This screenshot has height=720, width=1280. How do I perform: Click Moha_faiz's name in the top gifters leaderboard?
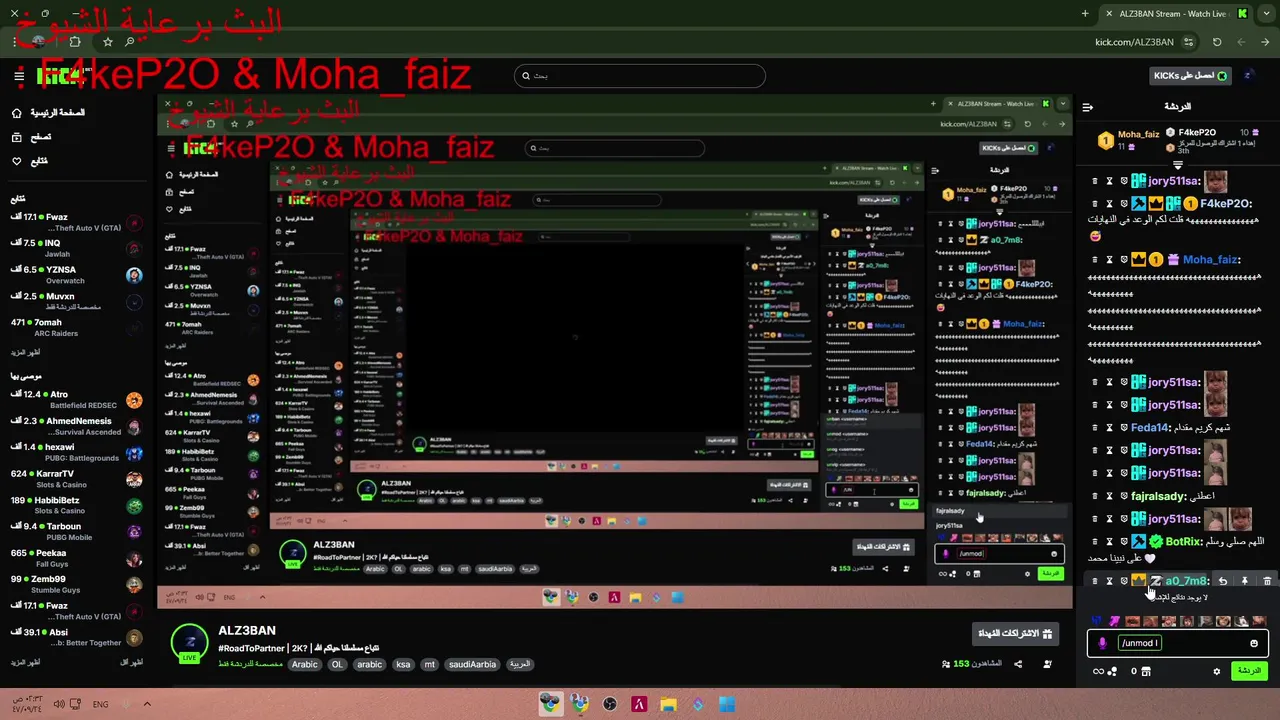1139,134
